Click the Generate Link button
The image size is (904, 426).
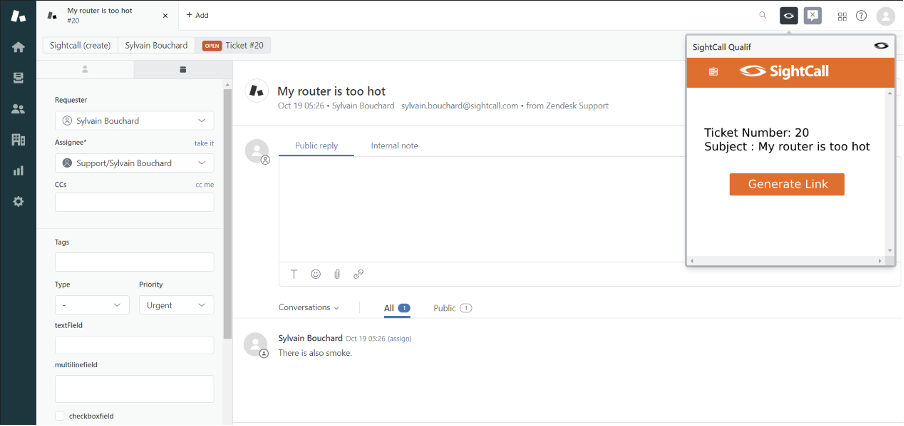tap(787, 184)
